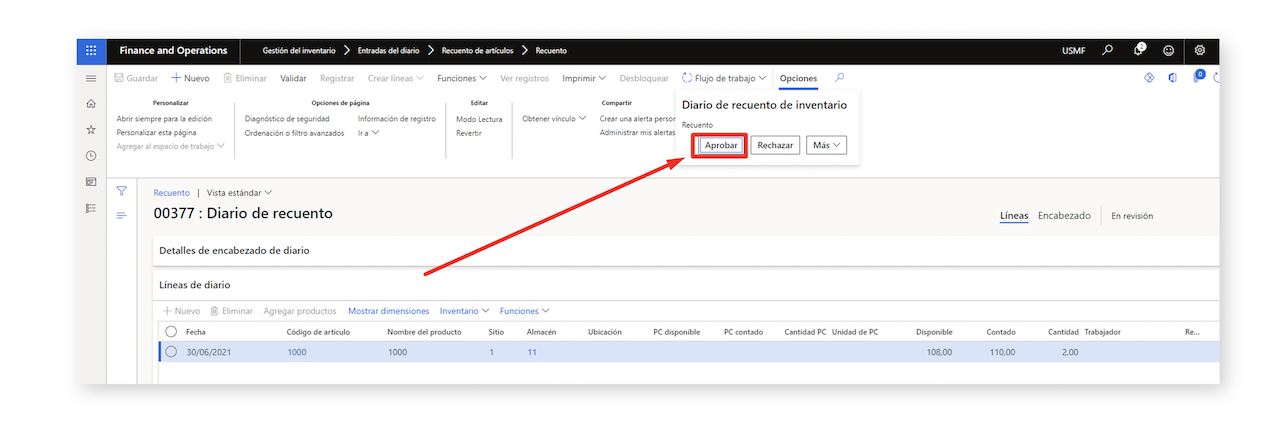This screenshot has height=441, width=1280.
Task: Expand the Funciones dropdown in action bar
Action: [462, 78]
